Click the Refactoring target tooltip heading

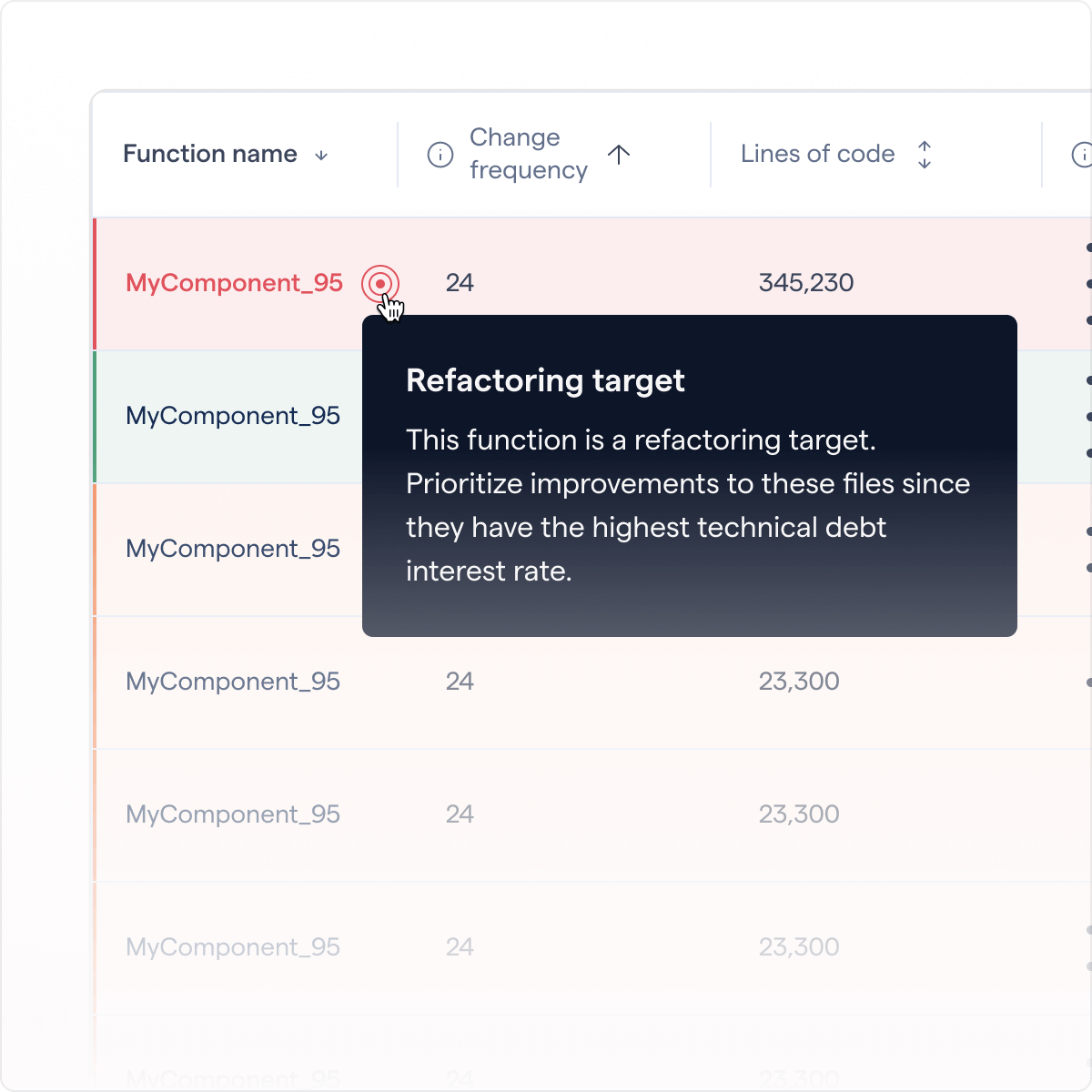click(x=545, y=380)
